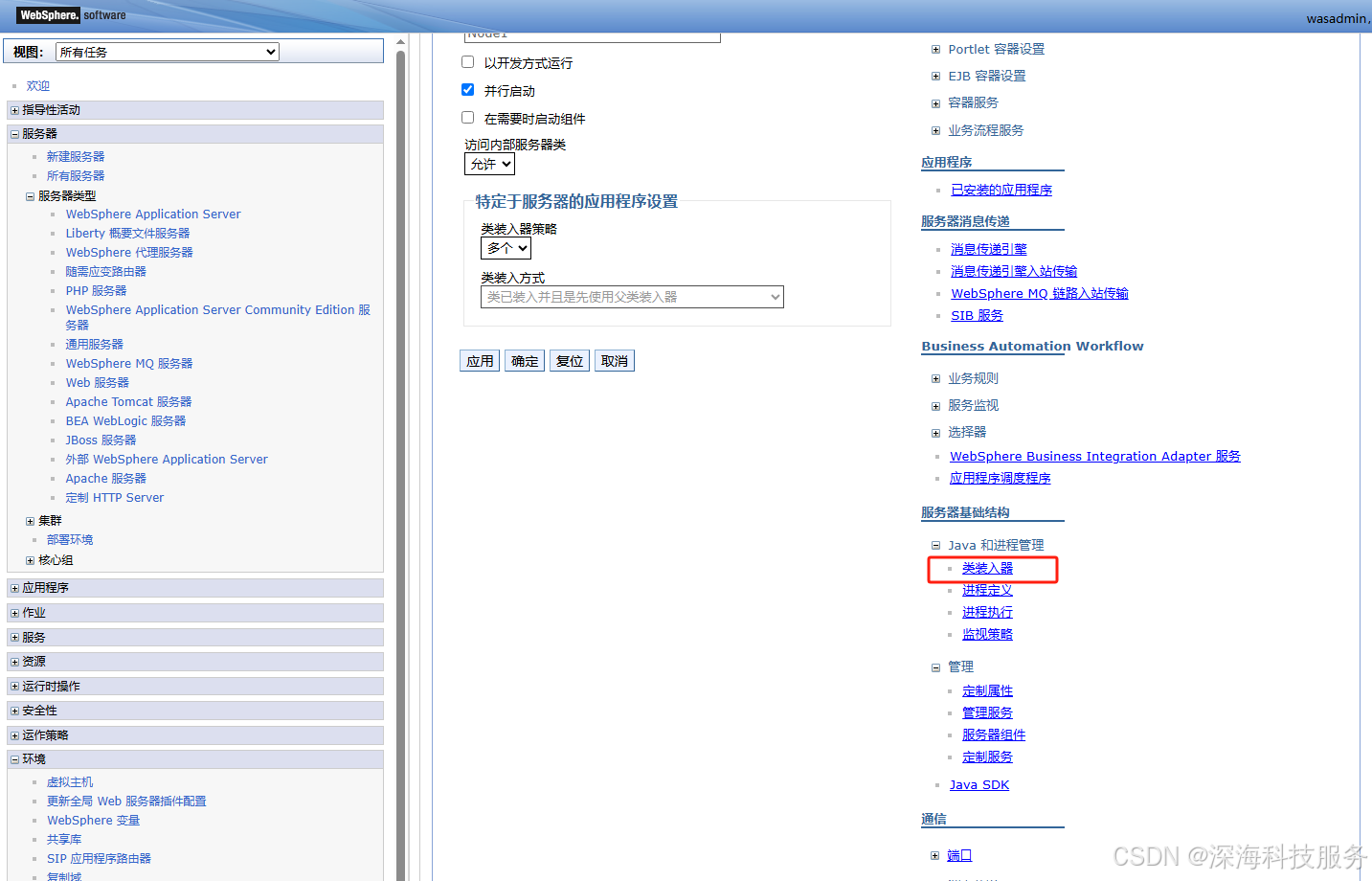Click the 应用 button
This screenshot has width=1372, height=881.
tap(480, 361)
